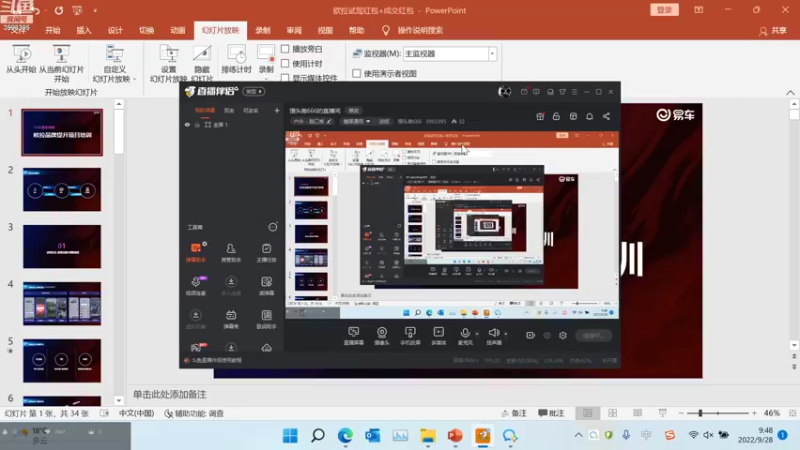Start slideshow from beginning (从头开始)
800x450 pixels.
pyautogui.click(x=21, y=59)
